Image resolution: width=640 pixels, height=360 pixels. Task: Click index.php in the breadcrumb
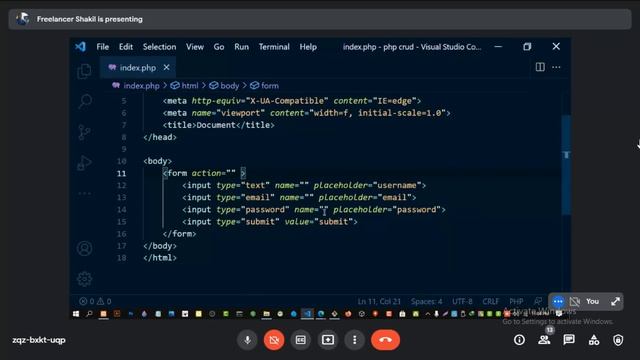141,86
